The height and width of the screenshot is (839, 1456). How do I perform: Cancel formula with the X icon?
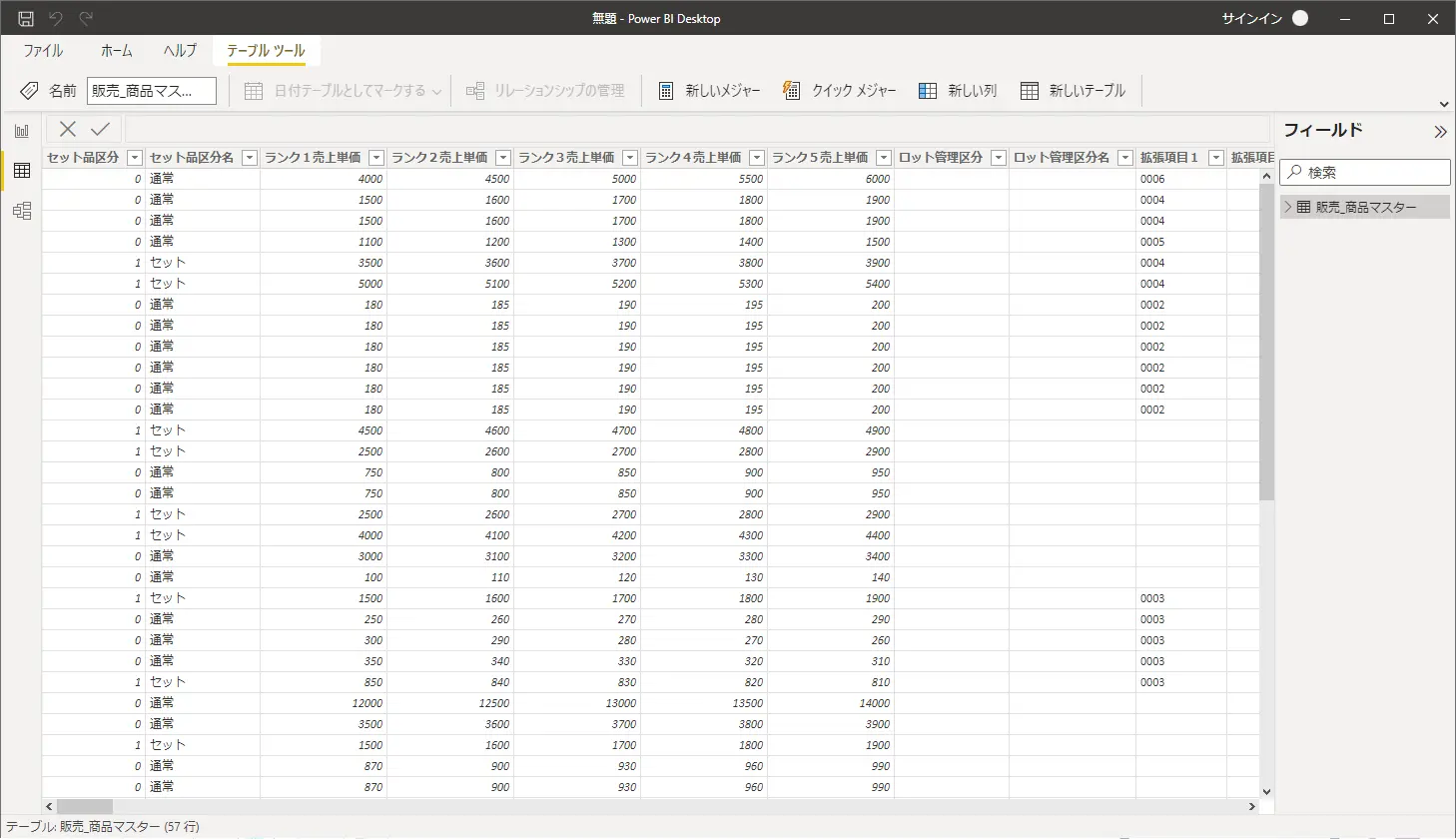click(68, 129)
